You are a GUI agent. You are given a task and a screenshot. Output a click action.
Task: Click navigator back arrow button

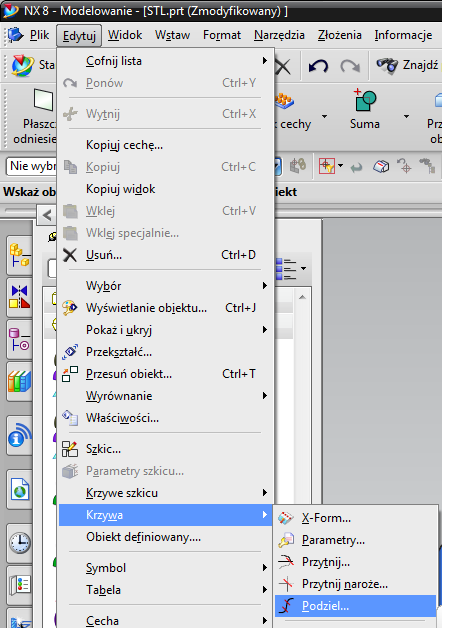pos(47,215)
